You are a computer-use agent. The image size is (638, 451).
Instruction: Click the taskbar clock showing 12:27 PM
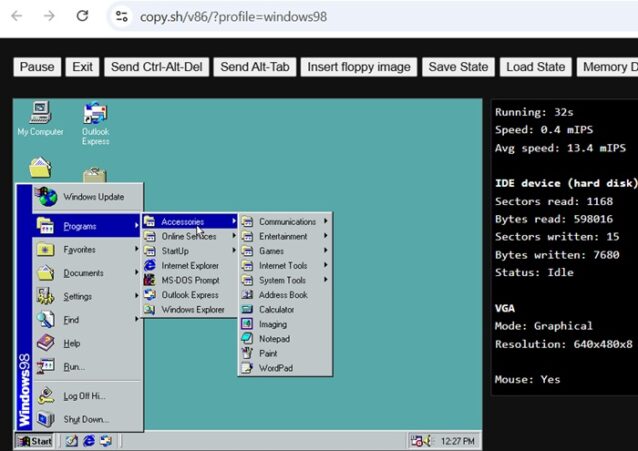[x=457, y=441]
